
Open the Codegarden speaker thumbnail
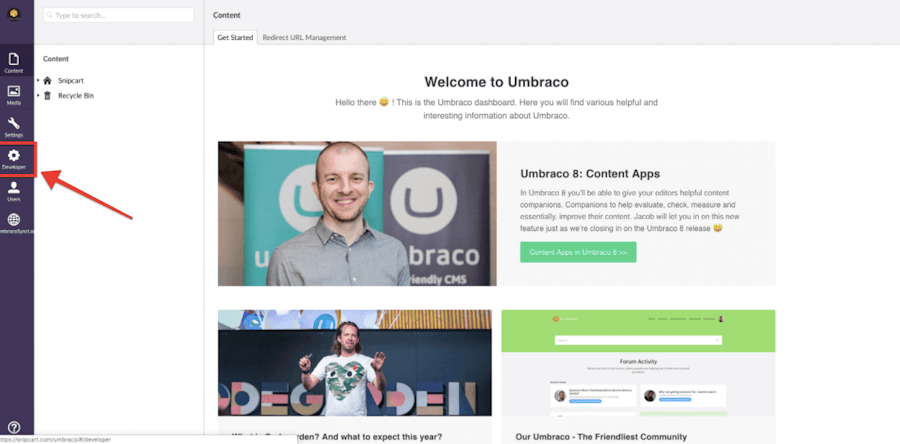(355, 363)
